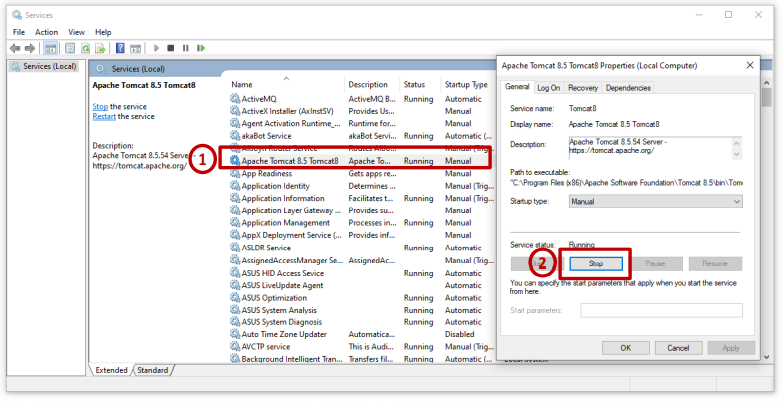Click the Restart Service icon in the toolbar
Viewport: 783px width, 401px height.
201,48
